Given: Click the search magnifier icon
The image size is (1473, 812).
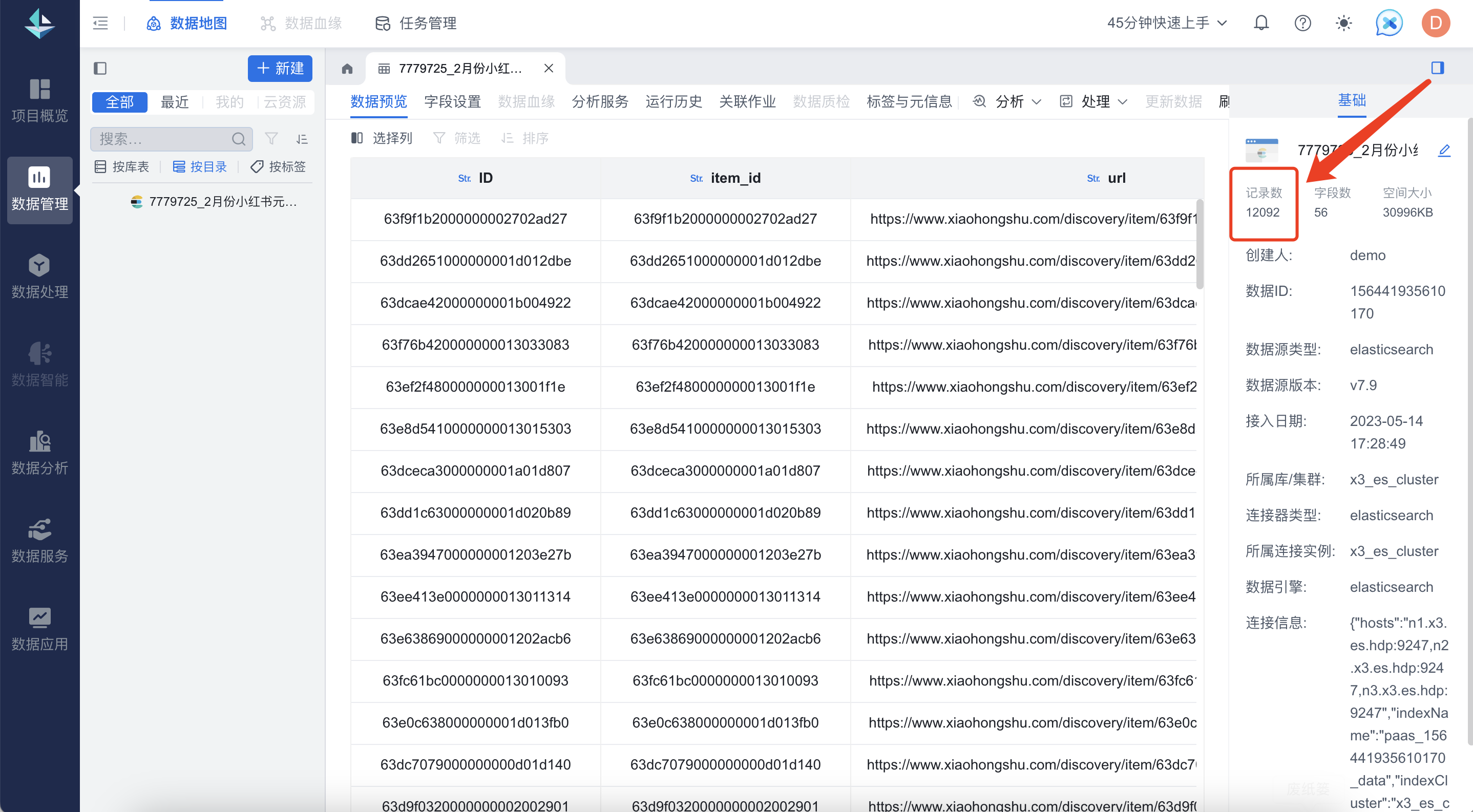Looking at the screenshot, I should coord(239,139).
